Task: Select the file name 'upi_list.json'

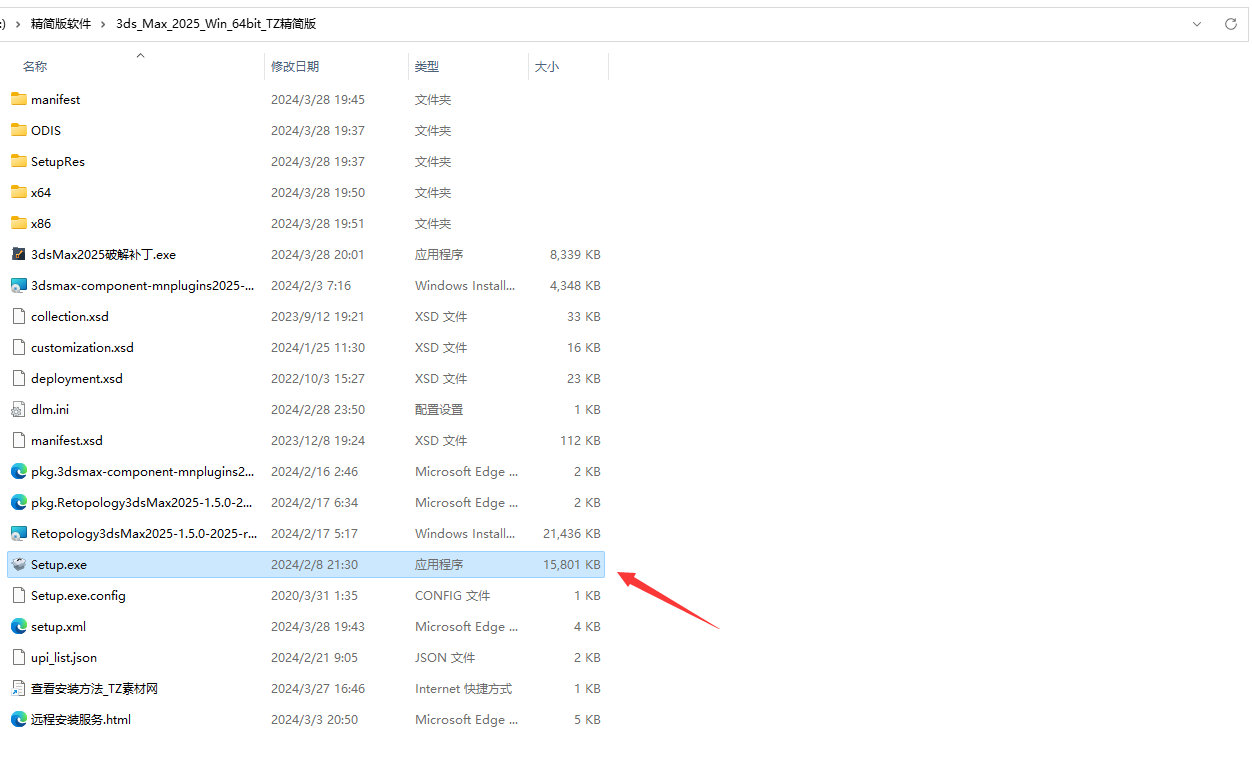Action: (64, 657)
